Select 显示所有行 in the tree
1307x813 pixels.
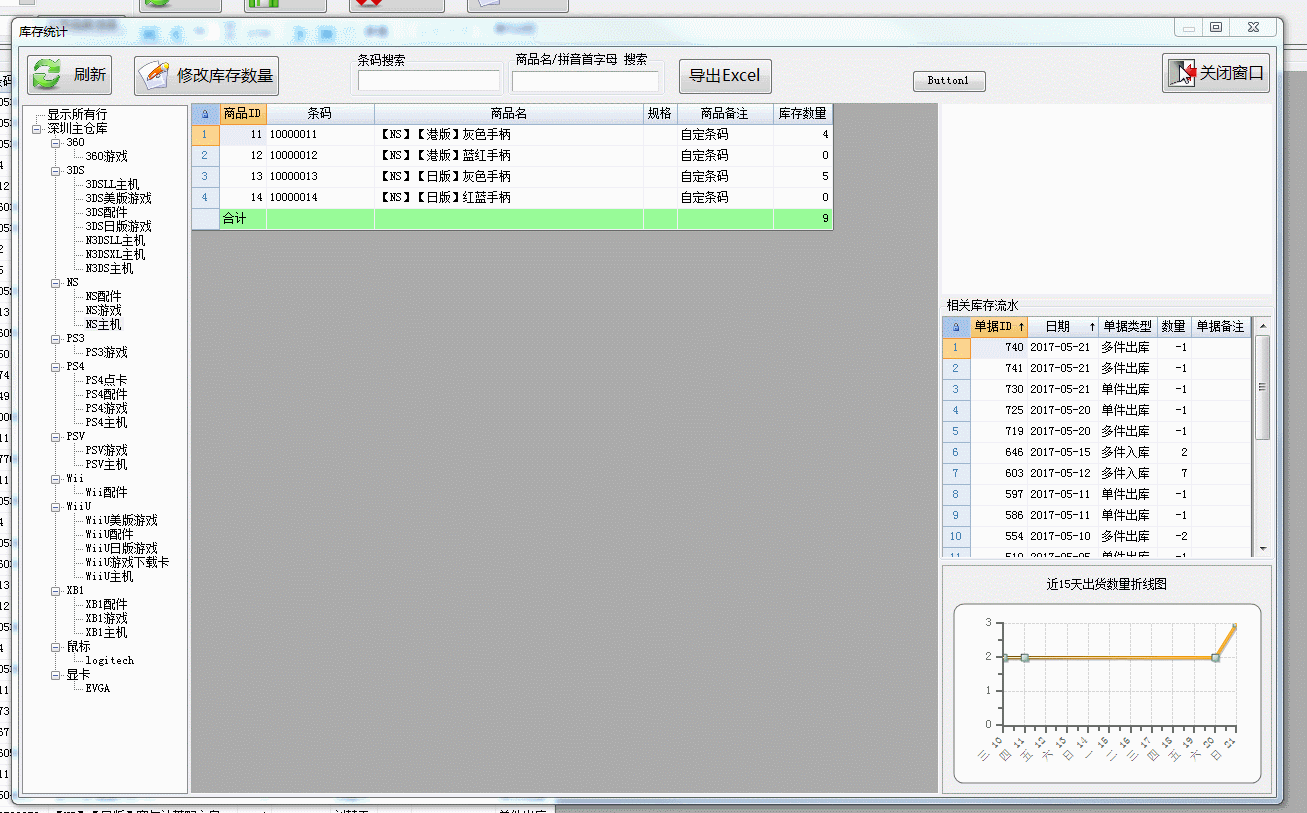77,115
